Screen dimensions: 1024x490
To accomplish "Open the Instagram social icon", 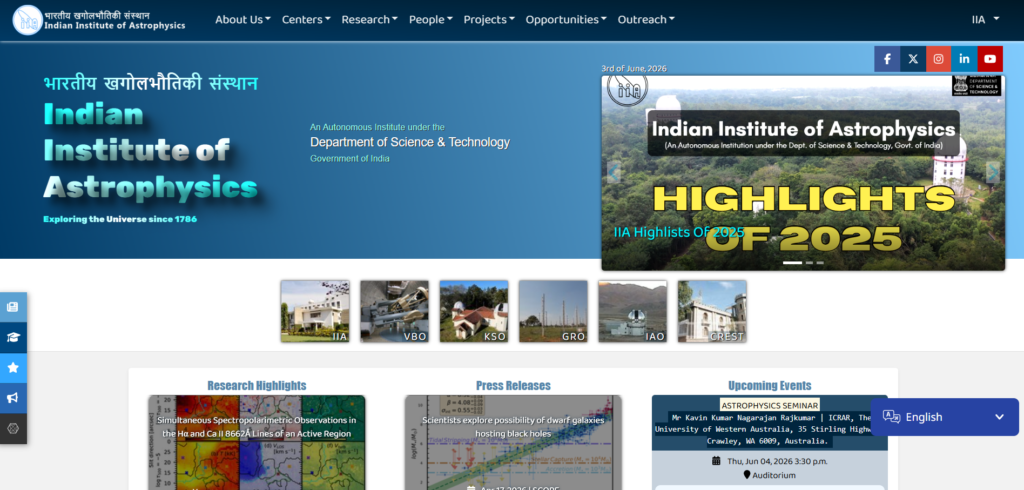I will coord(938,59).
